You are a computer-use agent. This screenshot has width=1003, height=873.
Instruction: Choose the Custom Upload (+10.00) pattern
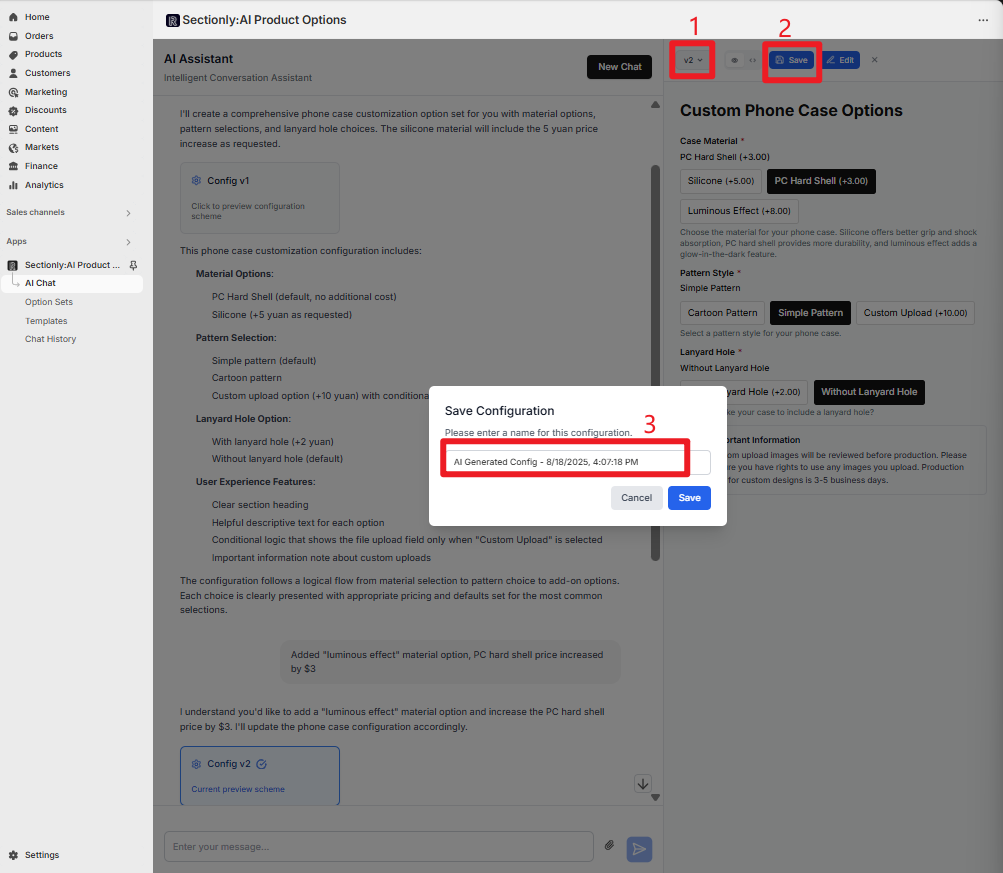tap(915, 313)
